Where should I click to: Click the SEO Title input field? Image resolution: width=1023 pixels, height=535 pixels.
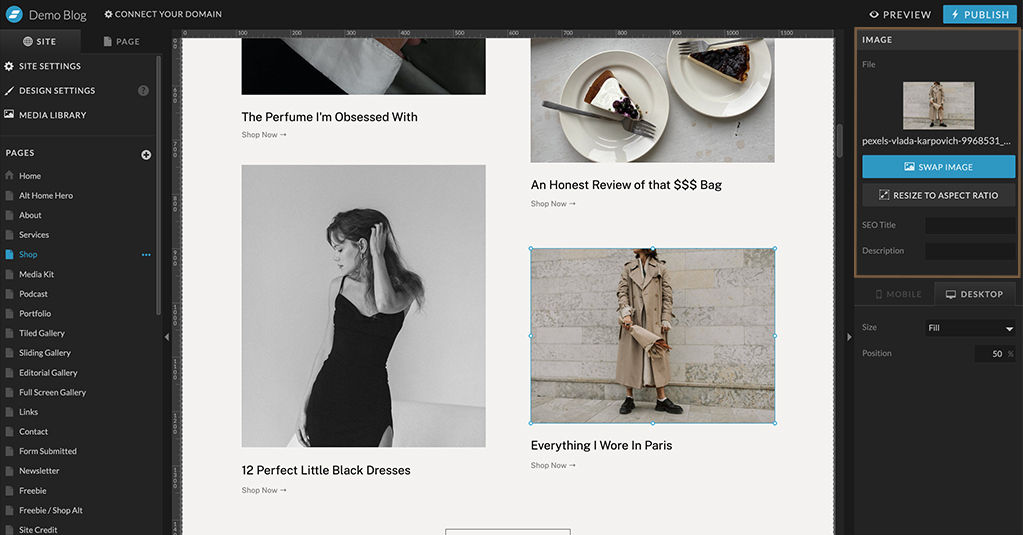tap(969, 225)
